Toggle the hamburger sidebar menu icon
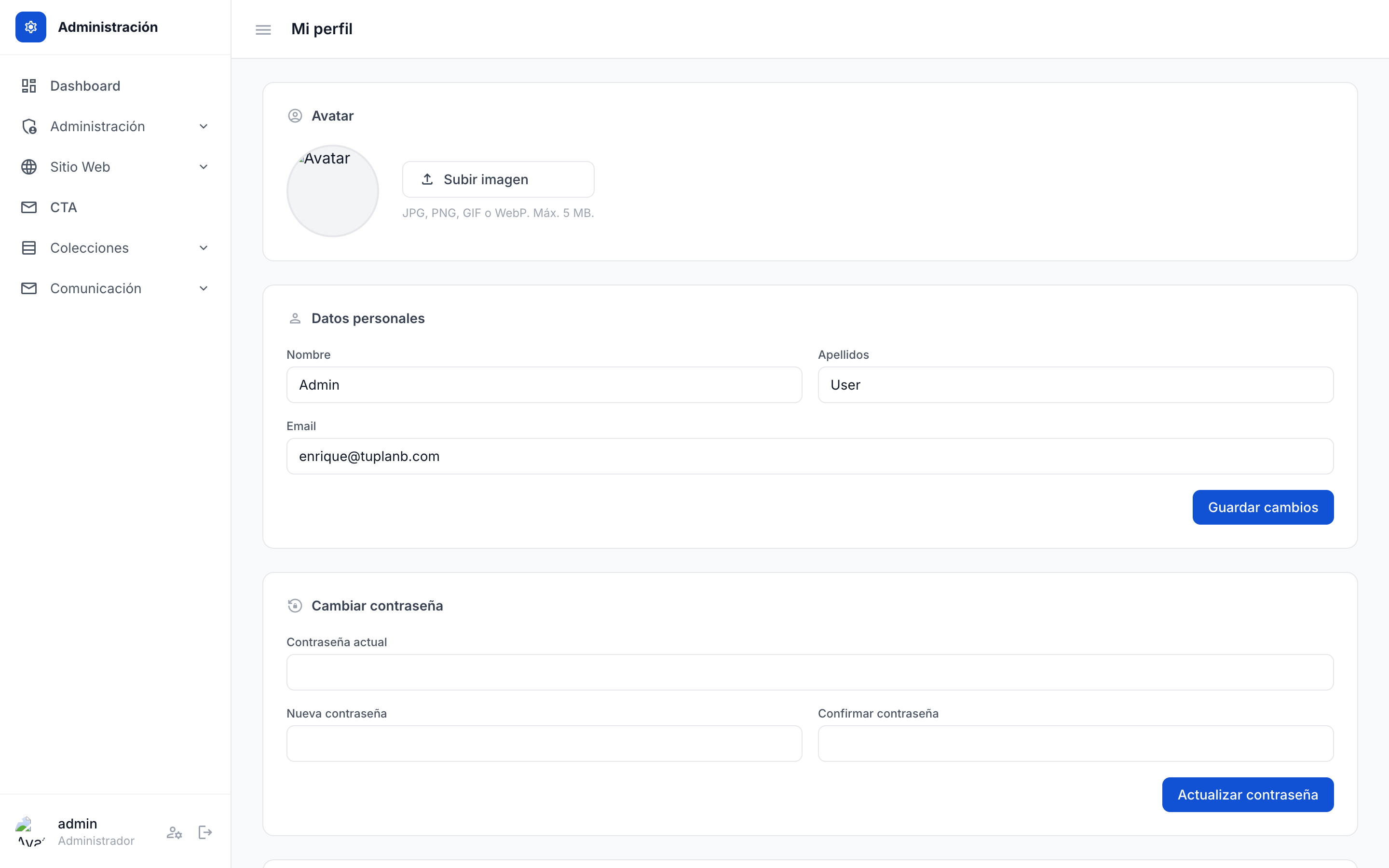Viewport: 1389px width, 868px height. point(263,29)
